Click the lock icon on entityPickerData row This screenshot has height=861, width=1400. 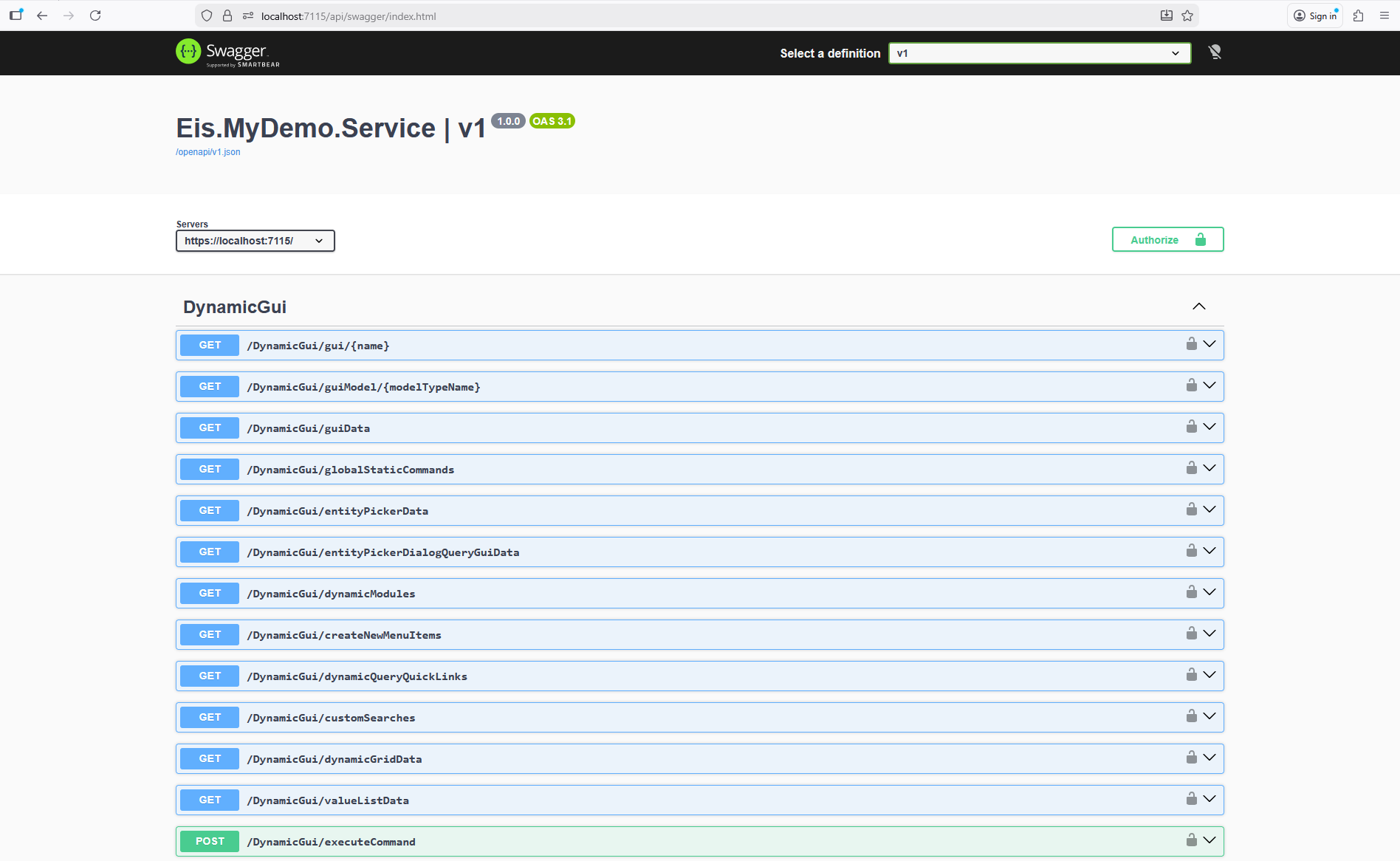(1191, 509)
